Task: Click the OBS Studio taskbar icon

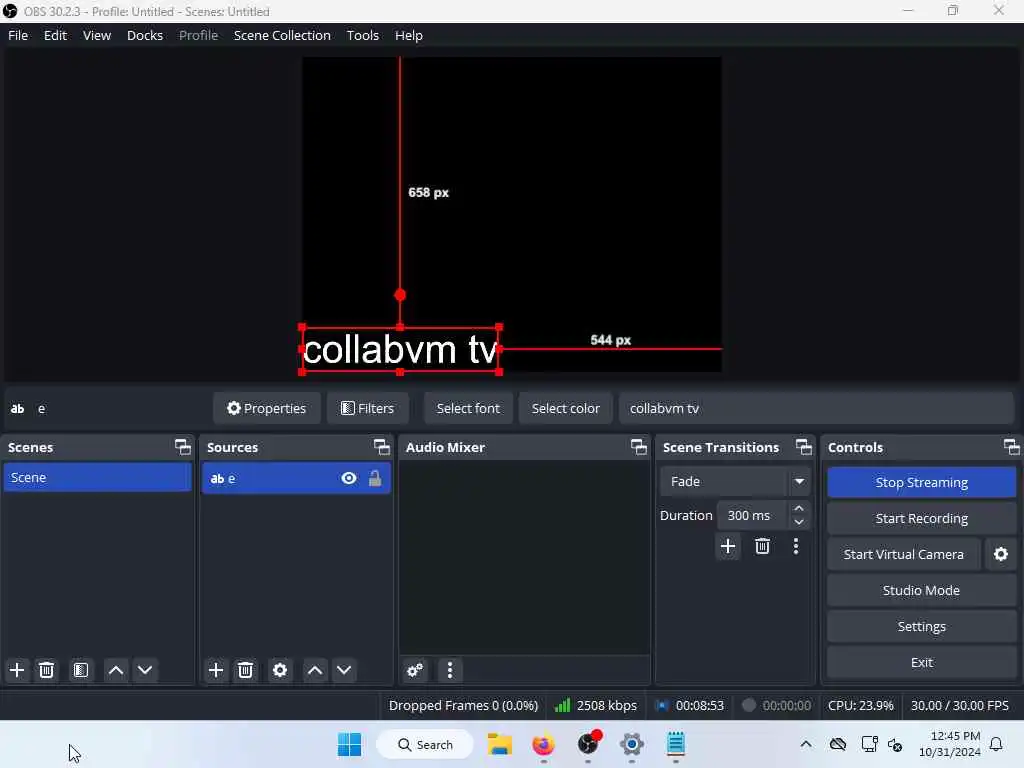Action: pyautogui.click(x=588, y=744)
